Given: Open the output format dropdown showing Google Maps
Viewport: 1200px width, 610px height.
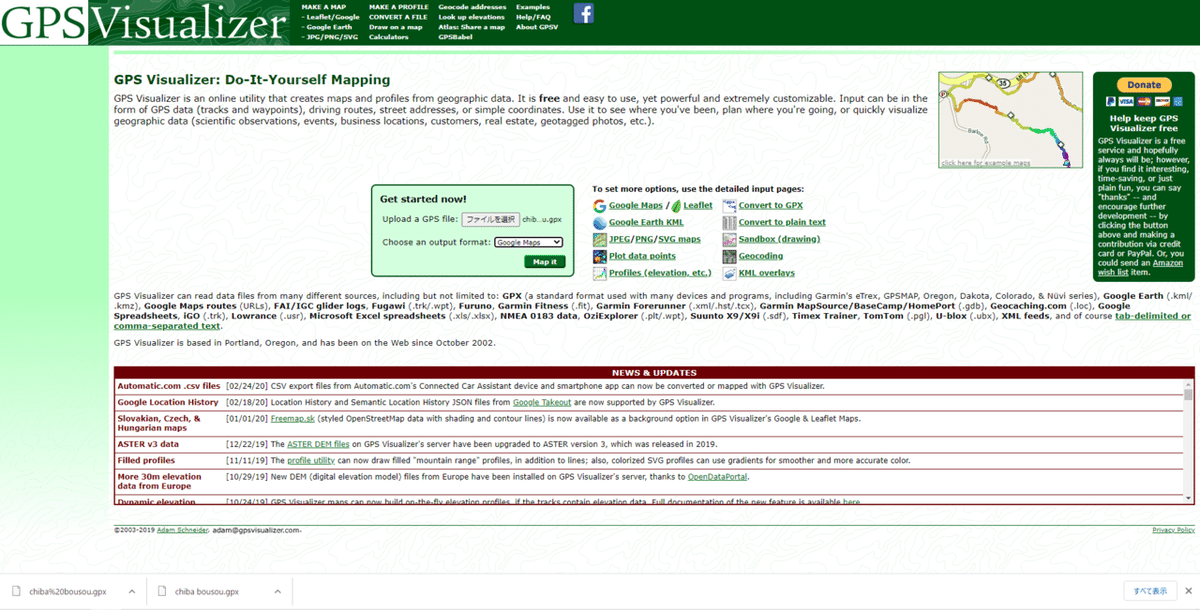Looking at the screenshot, I should (529, 242).
